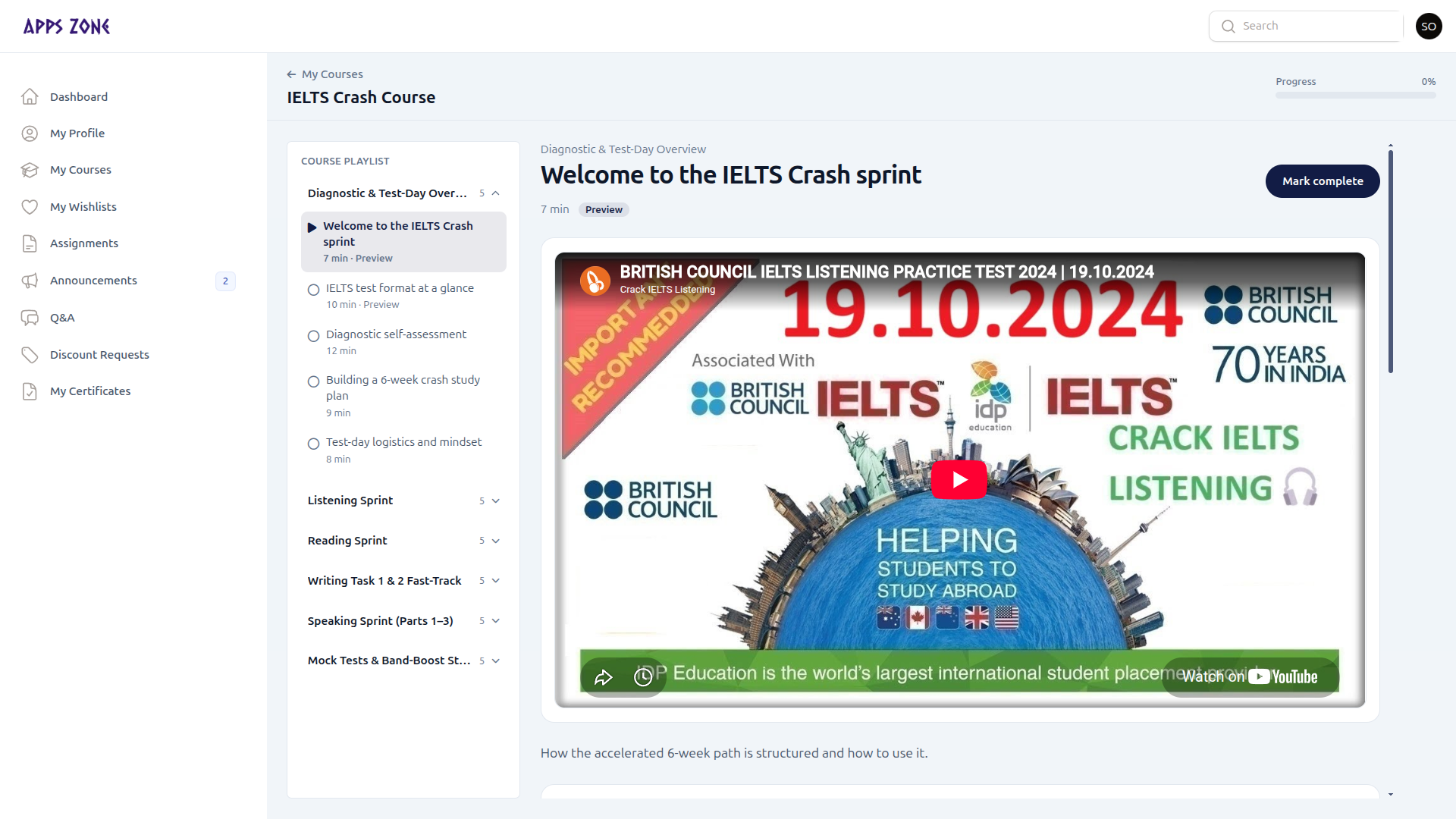The height and width of the screenshot is (819, 1456).
Task: Toggle completion circle for Diagnostic self-assessment
Action: coord(313,336)
